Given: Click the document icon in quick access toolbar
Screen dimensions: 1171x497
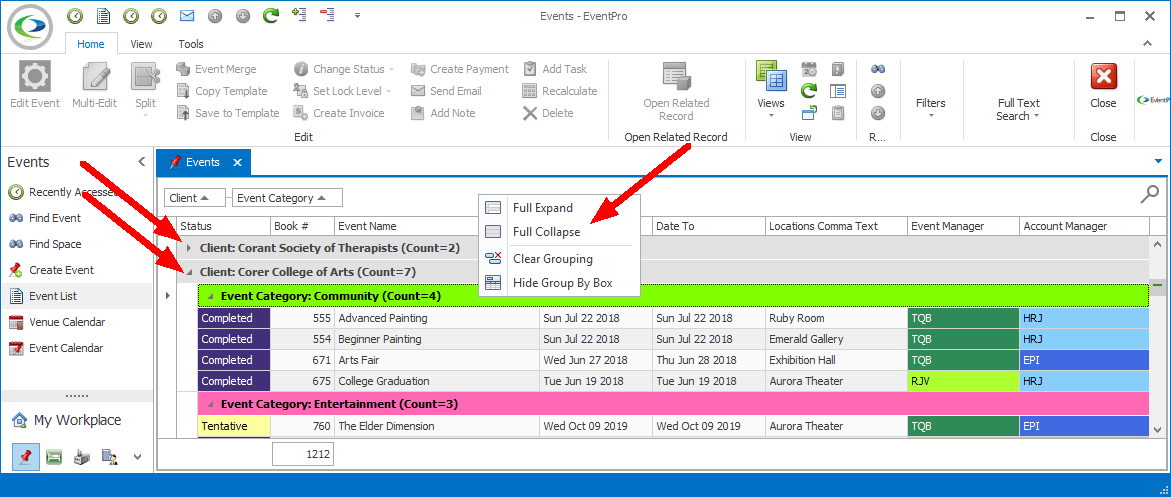Looking at the screenshot, I should point(103,15).
